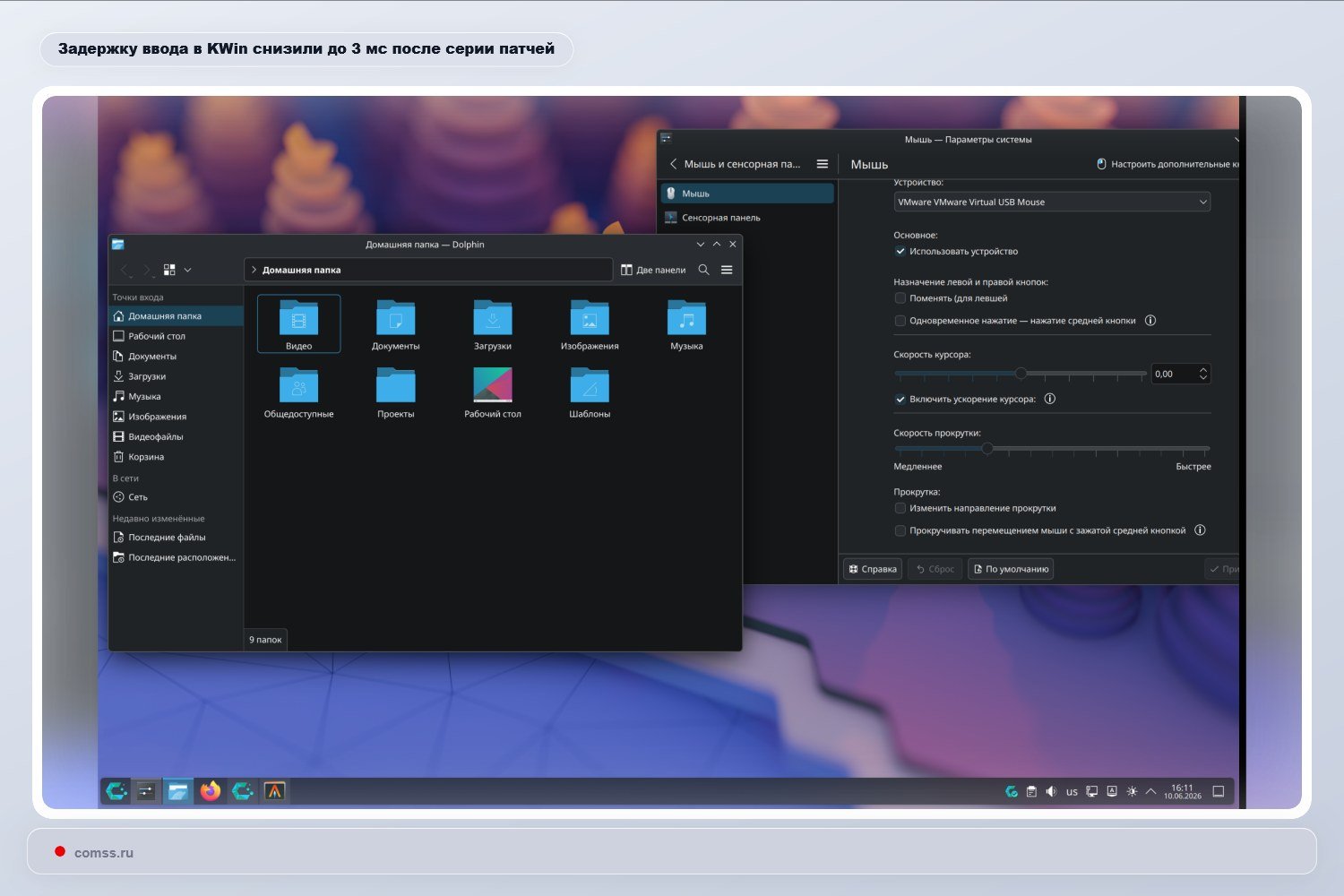
Task: Open Сеть under В сети section
Action: [176, 497]
